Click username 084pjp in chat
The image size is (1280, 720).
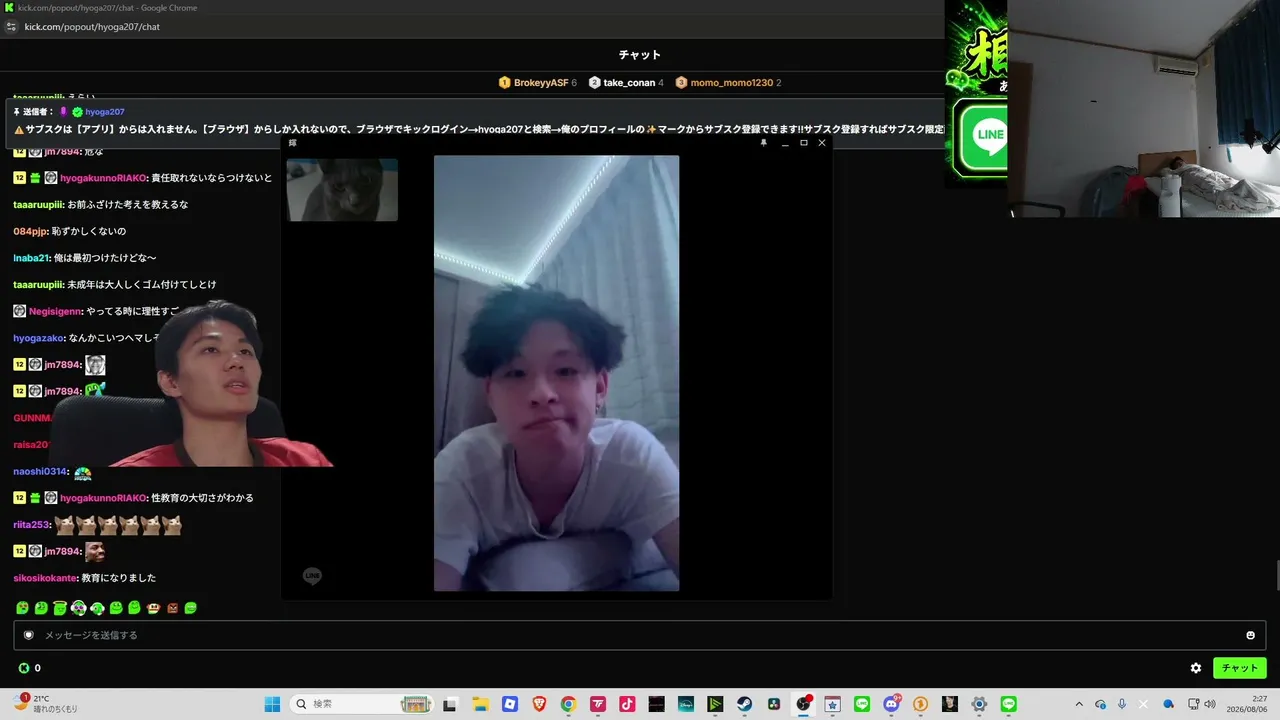click(x=30, y=231)
